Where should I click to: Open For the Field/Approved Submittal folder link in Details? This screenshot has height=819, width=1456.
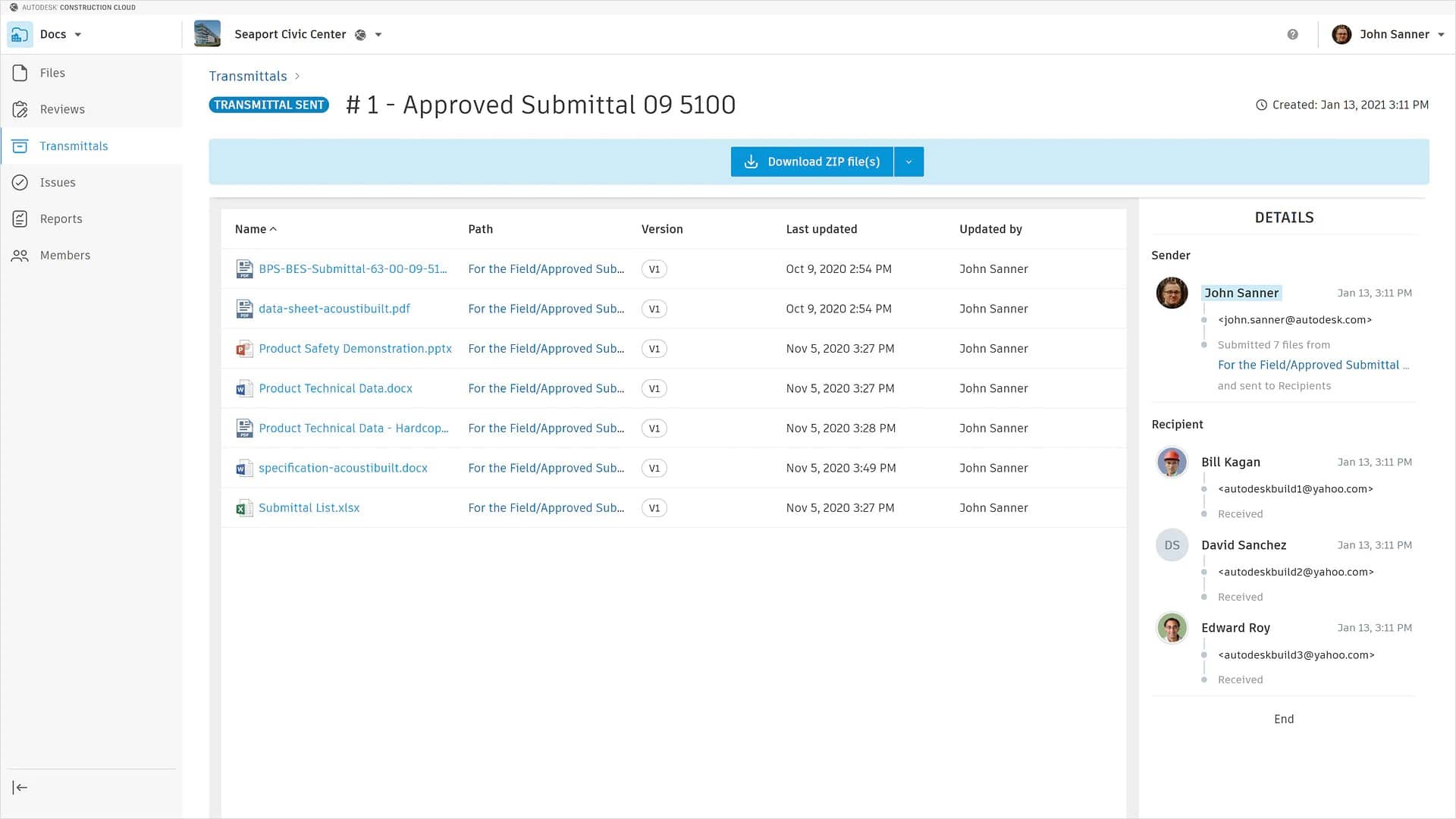point(1308,365)
